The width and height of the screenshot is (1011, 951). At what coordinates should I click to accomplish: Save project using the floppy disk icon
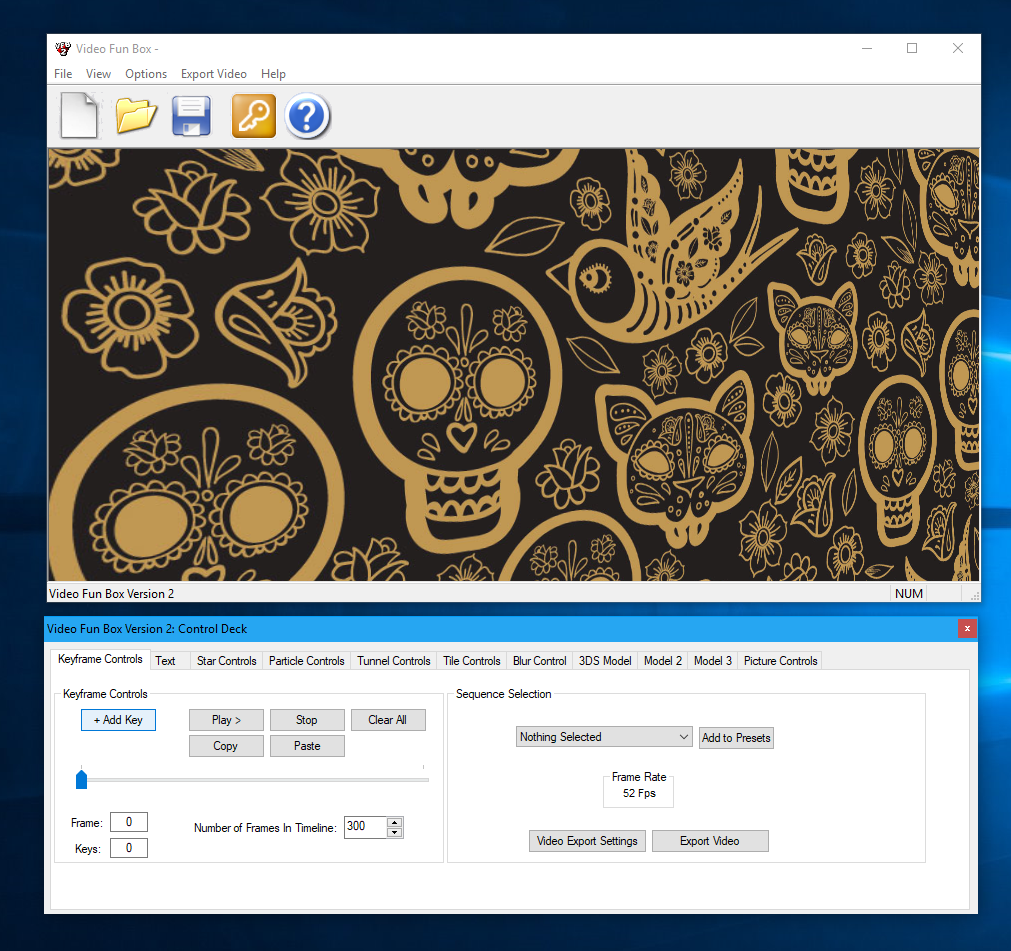[191, 116]
